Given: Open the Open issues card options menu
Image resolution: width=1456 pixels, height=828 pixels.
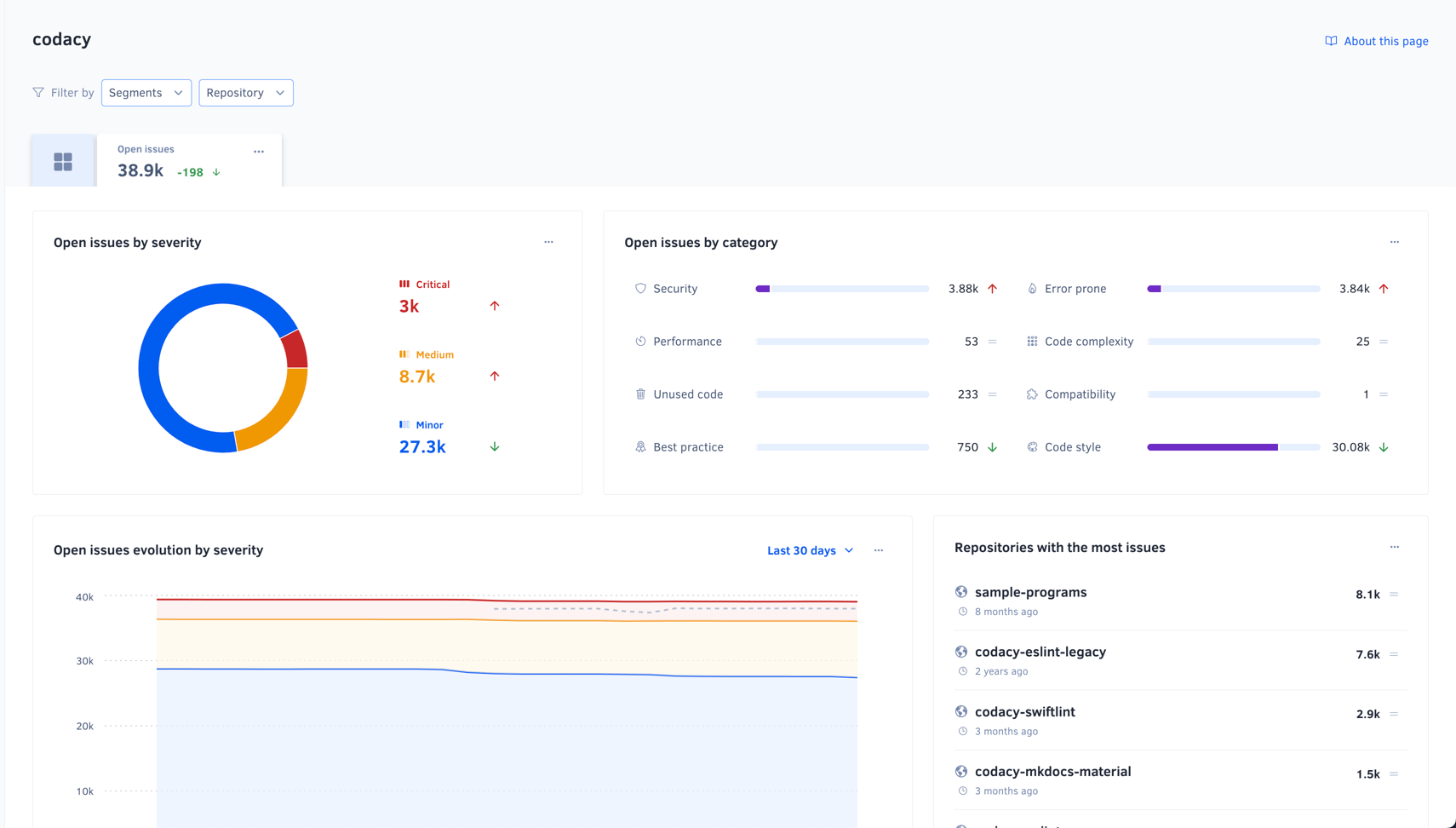Looking at the screenshot, I should [259, 152].
